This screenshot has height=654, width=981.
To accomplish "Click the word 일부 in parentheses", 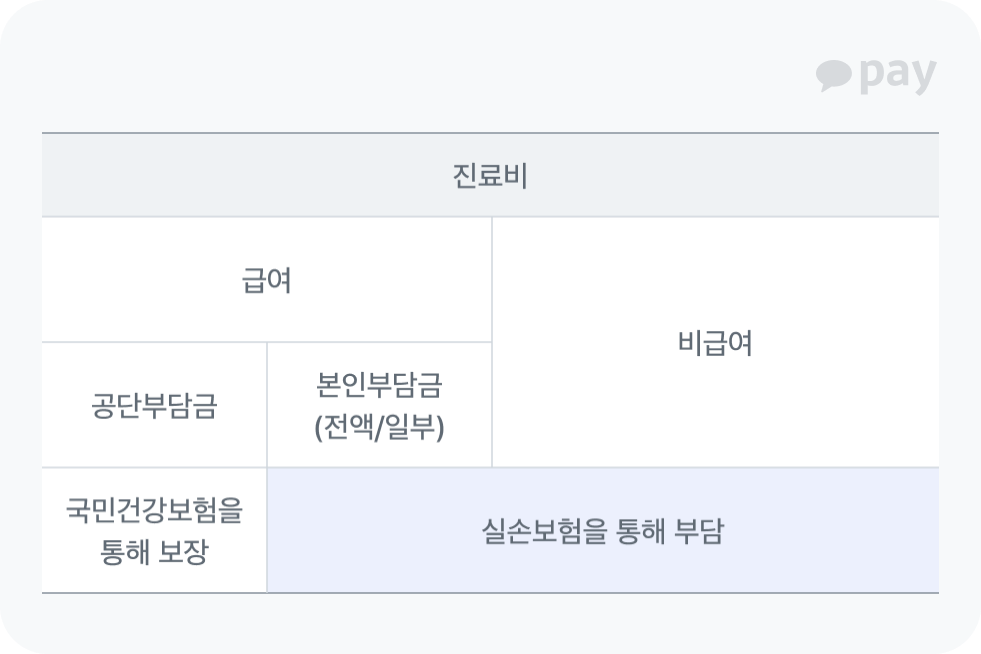I will pos(412,428).
